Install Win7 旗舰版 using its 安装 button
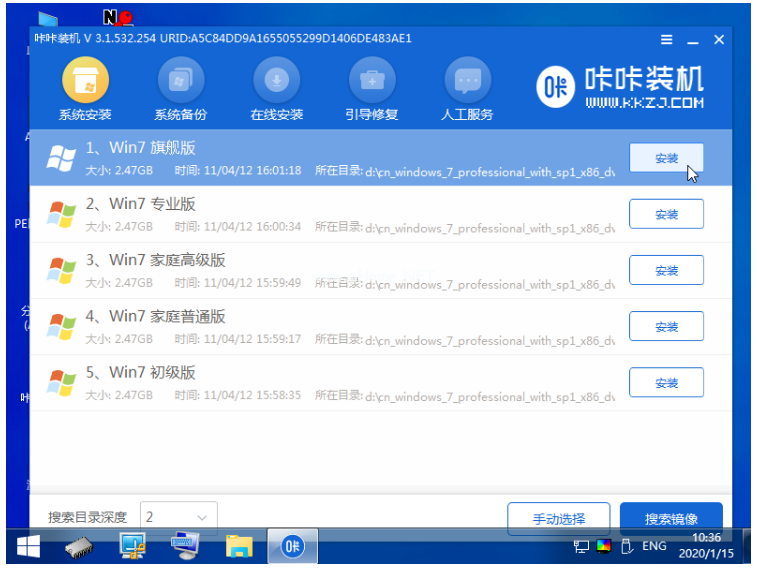Viewport: 757px width, 570px height. click(x=666, y=158)
